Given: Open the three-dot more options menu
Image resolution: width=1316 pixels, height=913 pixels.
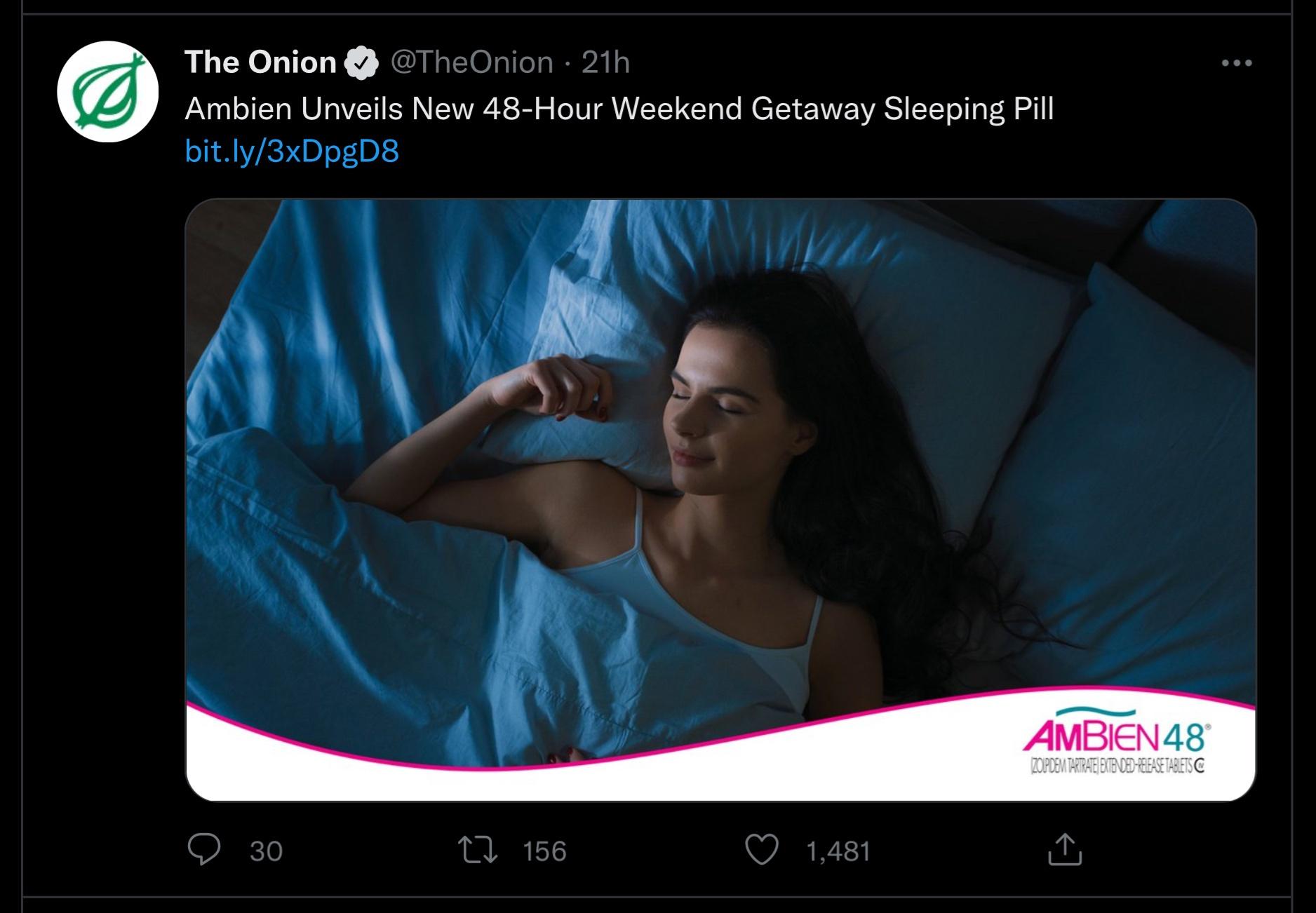Looking at the screenshot, I should point(1236,63).
